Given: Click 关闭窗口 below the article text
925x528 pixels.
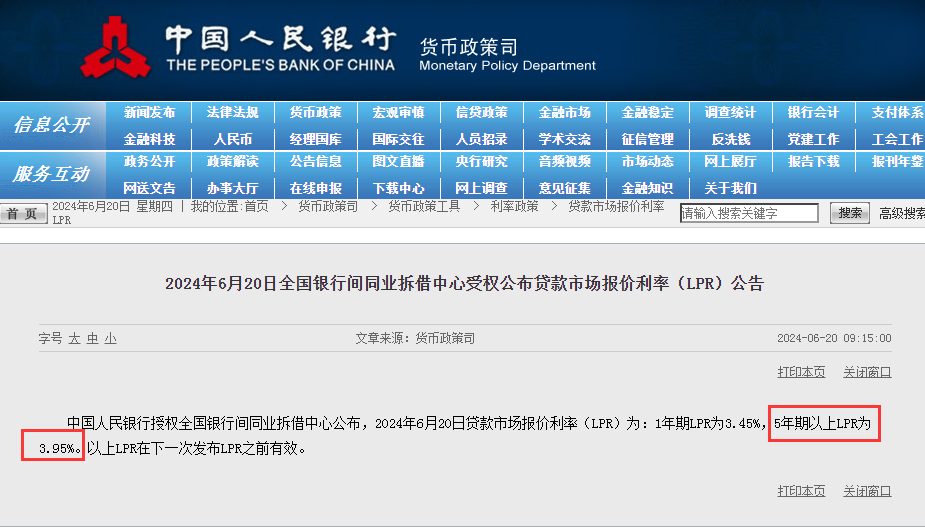Looking at the screenshot, I should point(867,491).
